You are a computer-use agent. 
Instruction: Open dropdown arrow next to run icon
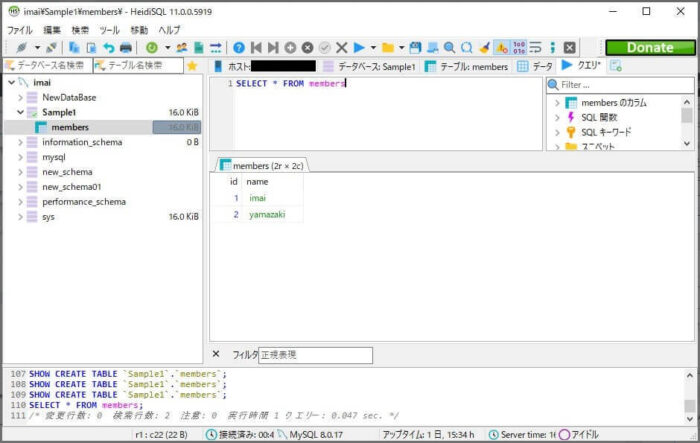[373, 48]
